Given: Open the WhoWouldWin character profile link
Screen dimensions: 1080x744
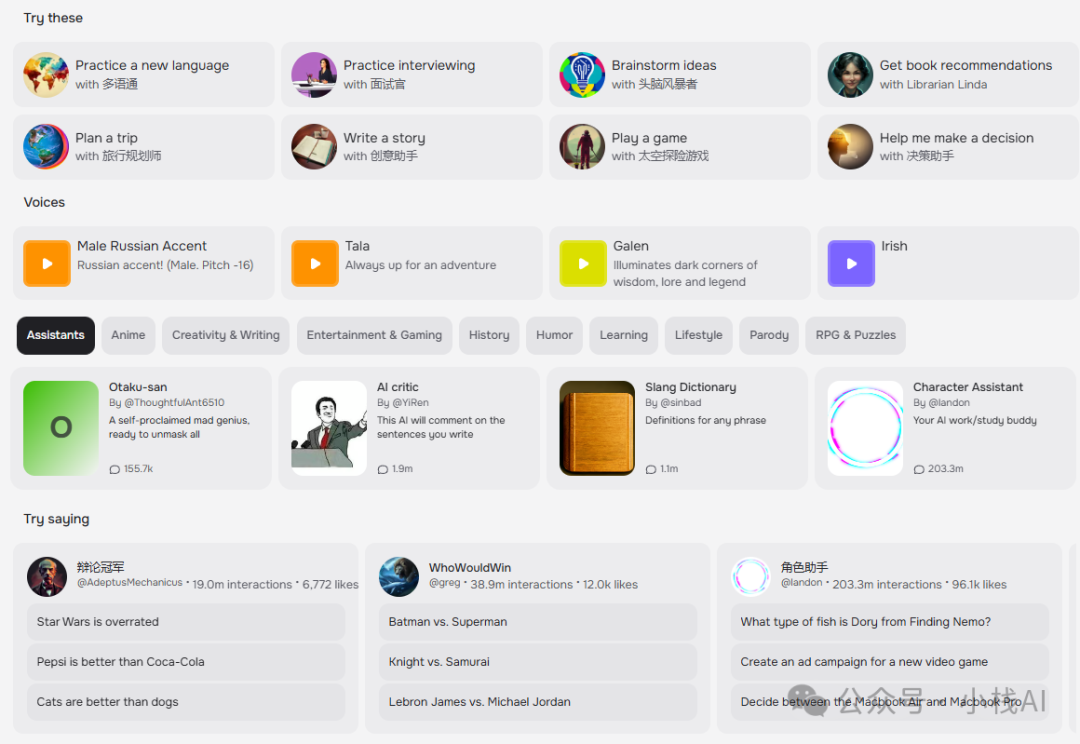Looking at the screenshot, I should pyautogui.click(x=470, y=568).
